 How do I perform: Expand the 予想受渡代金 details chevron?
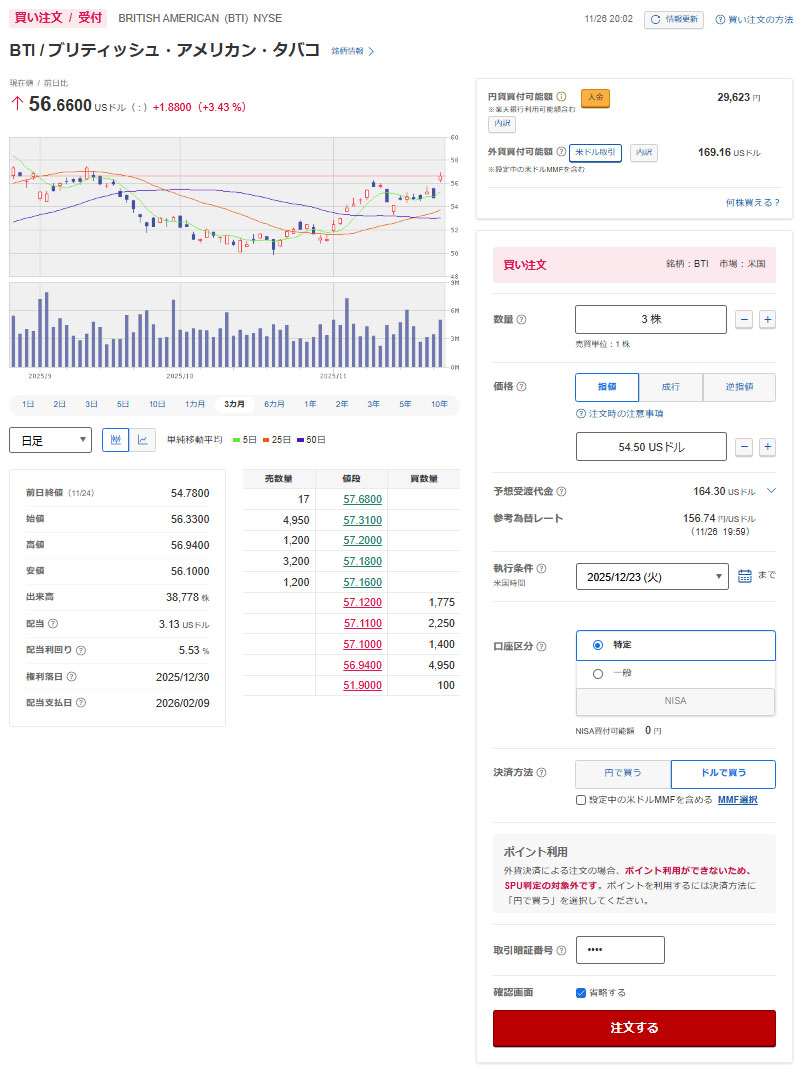click(771, 491)
